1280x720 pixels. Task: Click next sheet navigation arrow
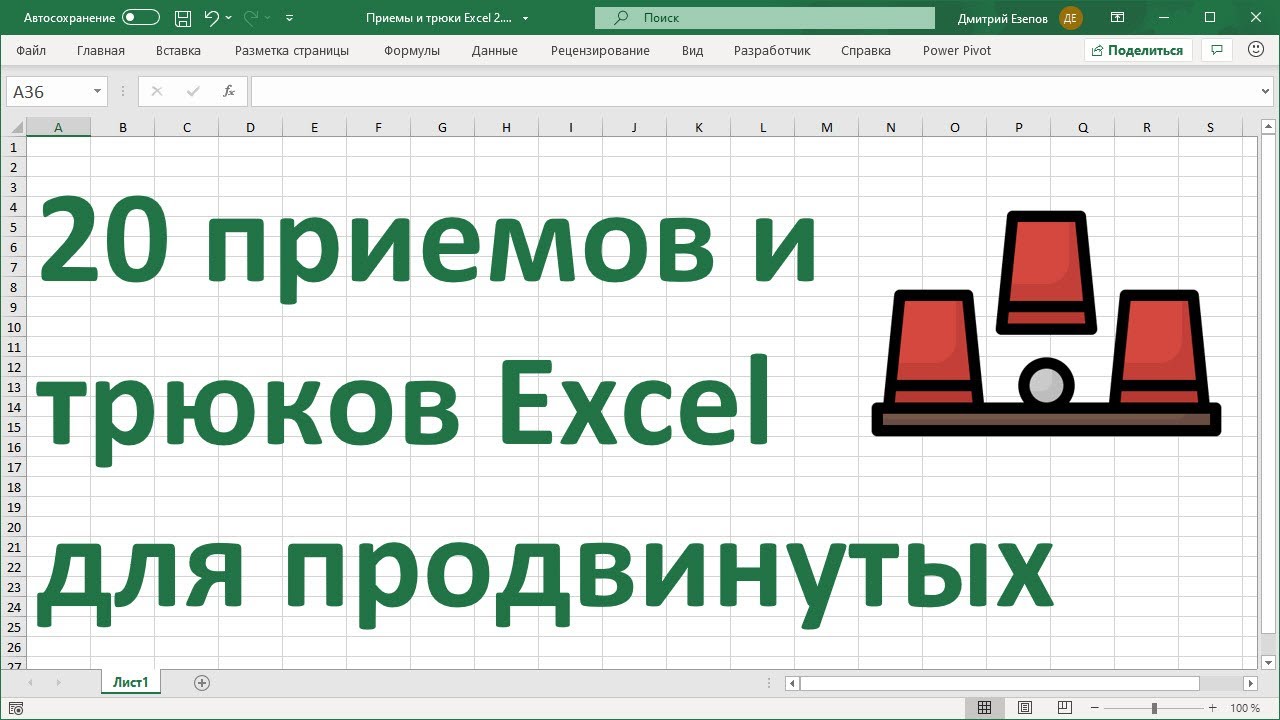pos(58,682)
